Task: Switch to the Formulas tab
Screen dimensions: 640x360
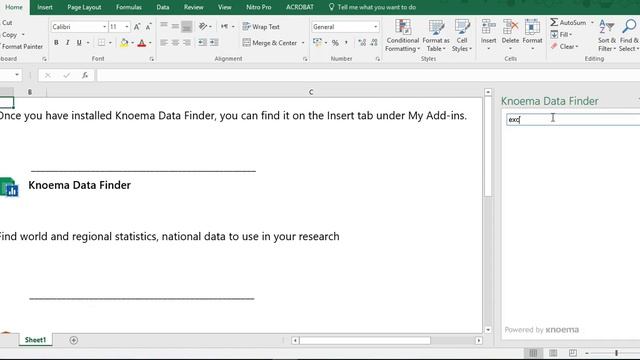Action: pyautogui.click(x=129, y=7)
